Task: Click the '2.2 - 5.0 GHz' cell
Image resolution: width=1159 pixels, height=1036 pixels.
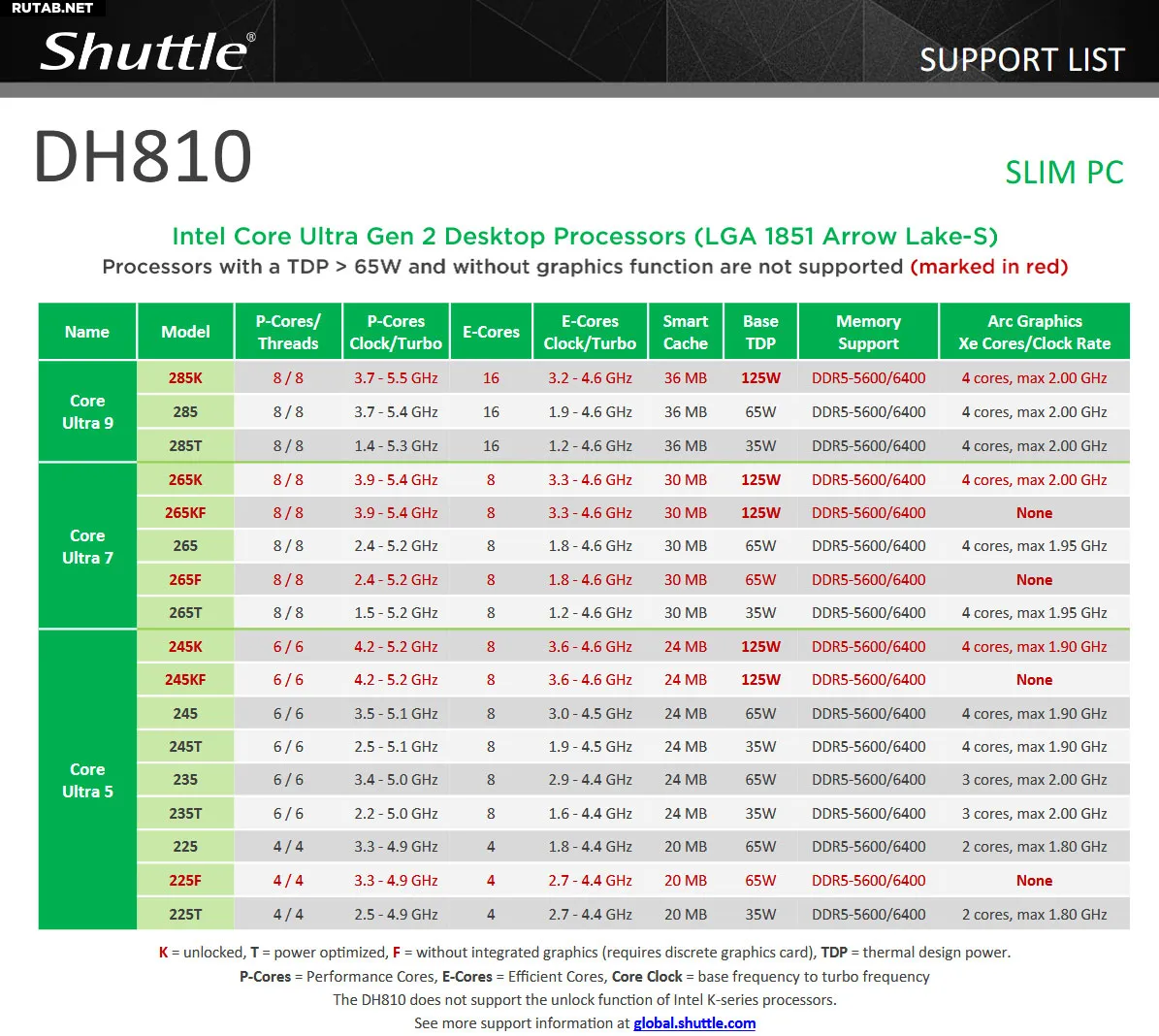Action: point(396,814)
